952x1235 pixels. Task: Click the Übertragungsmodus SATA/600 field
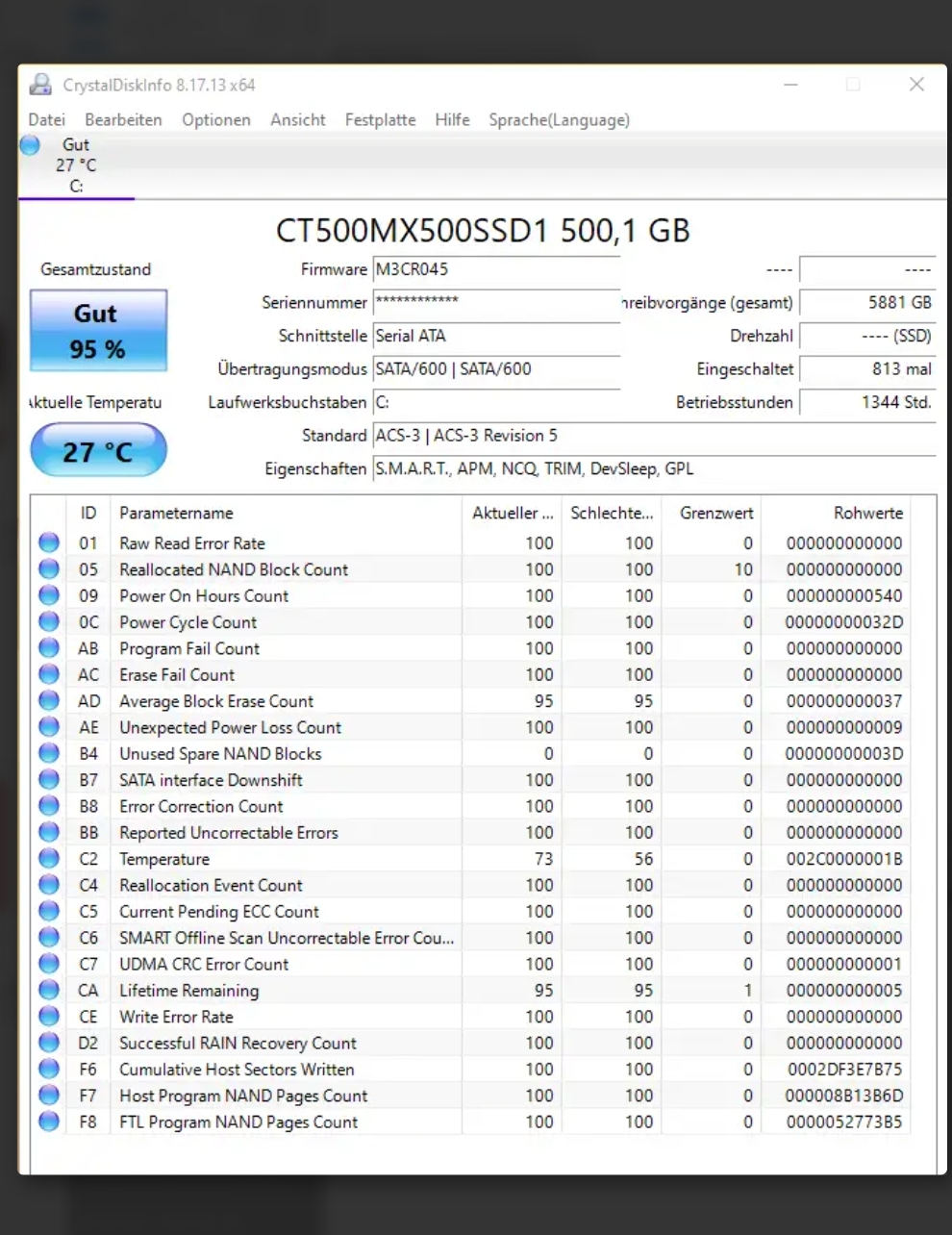coord(496,369)
